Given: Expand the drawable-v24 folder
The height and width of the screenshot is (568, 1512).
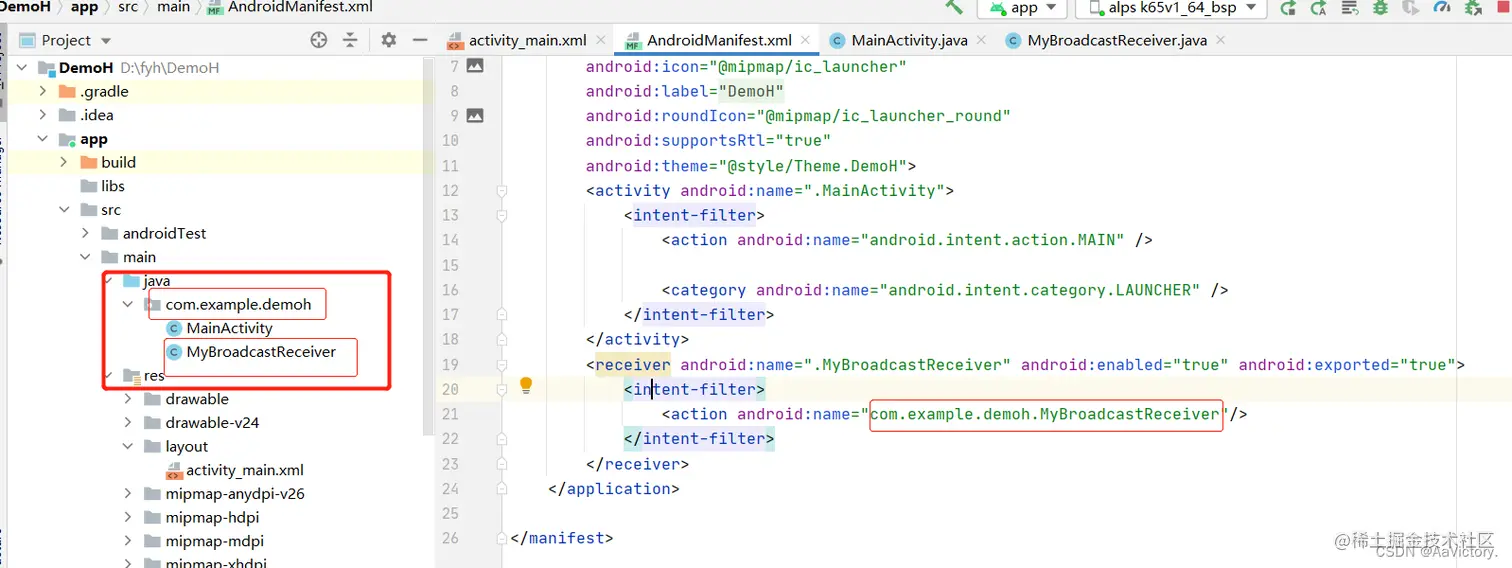Looking at the screenshot, I should tap(128, 423).
